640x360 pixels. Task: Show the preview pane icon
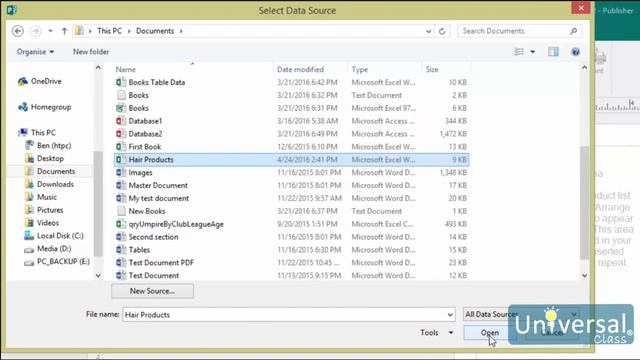coord(553,52)
